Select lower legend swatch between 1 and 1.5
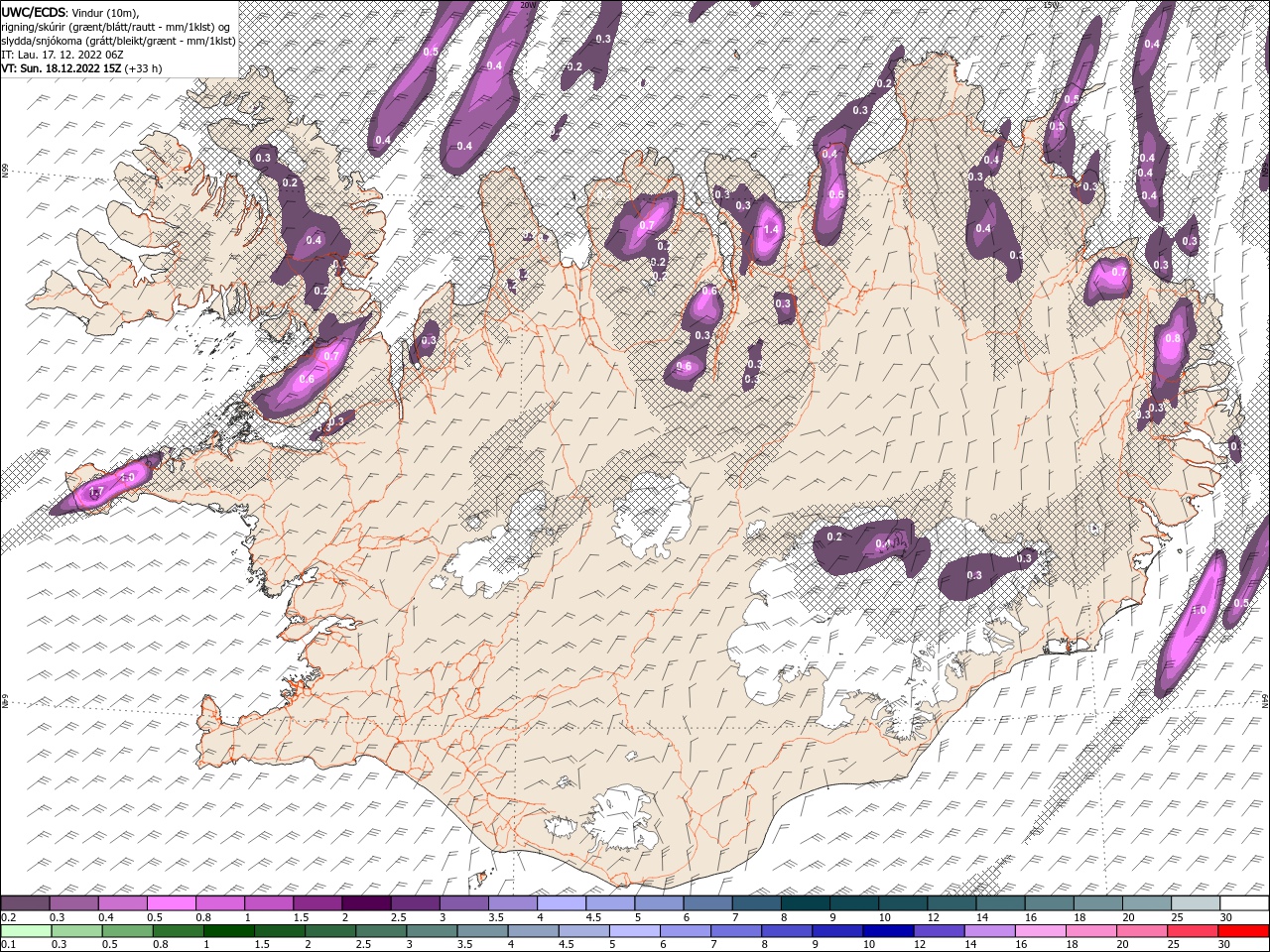The width and height of the screenshot is (1270, 952). point(228,931)
